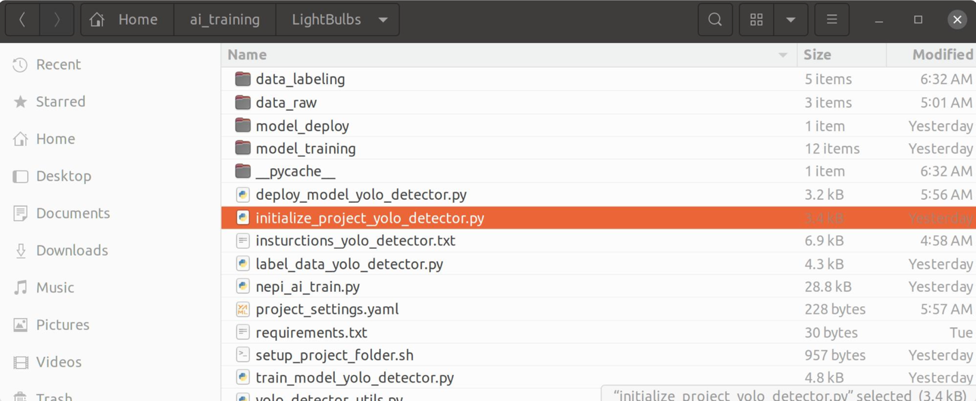Image resolution: width=976 pixels, height=401 pixels.
Task: Click the project_settings.yaml file icon
Action: (x=243, y=310)
